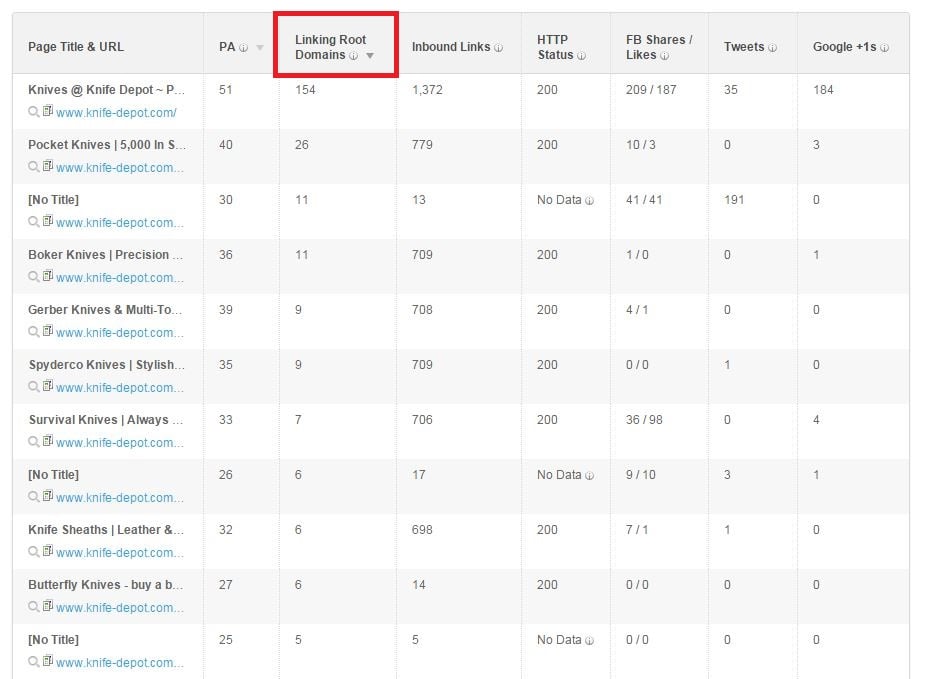The width and height of the screenshot is (926, 679).
Task: Click the FB shares value 209 / 187
Action: tap(651, 90)
